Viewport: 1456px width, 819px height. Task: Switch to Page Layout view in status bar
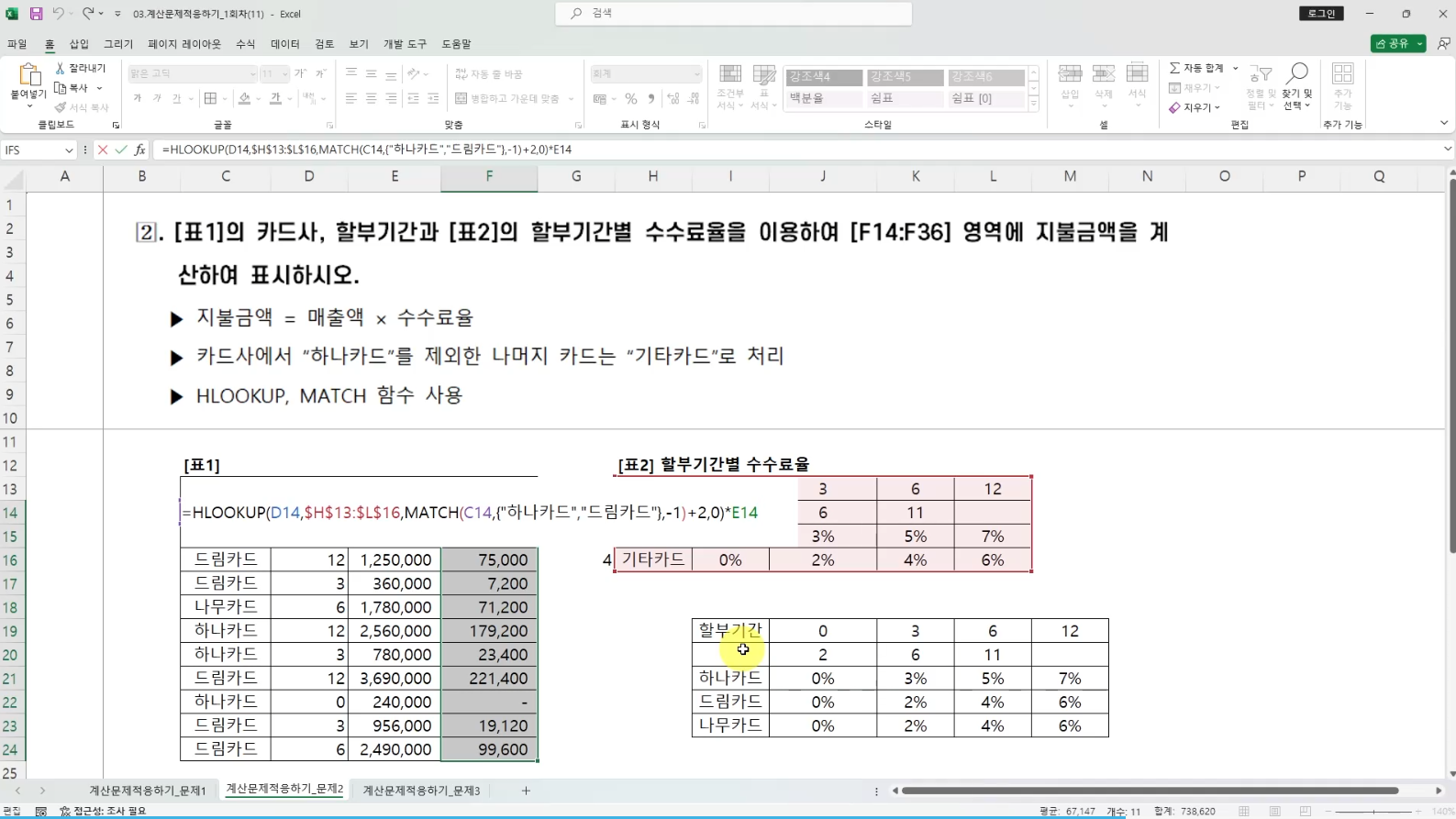click(1274, 812)
